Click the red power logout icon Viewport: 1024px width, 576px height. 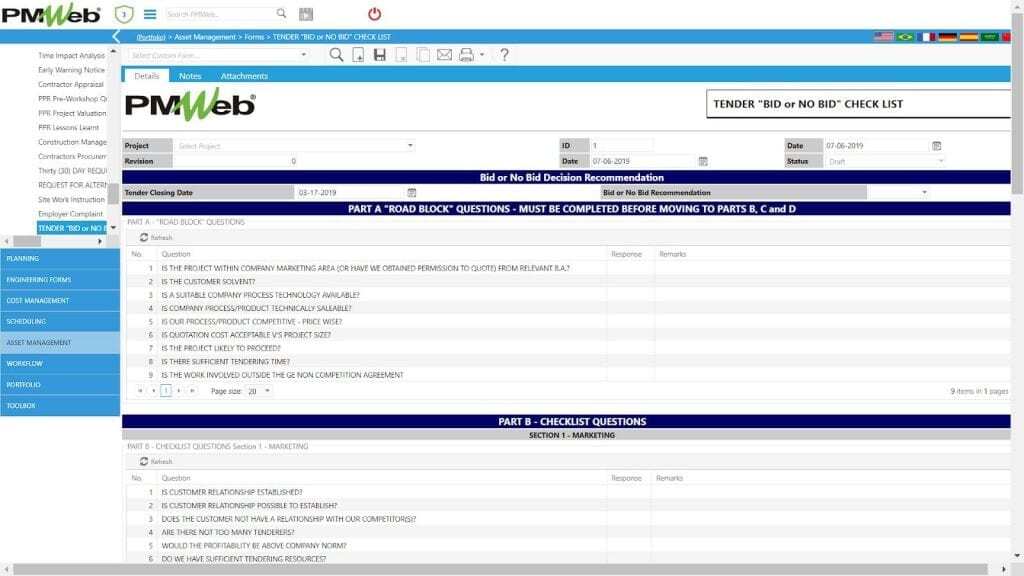pos(374,14)
